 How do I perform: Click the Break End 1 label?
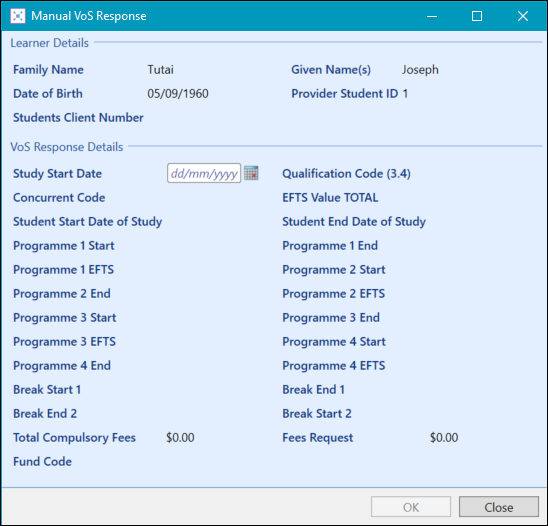click(x=313, y=390)
